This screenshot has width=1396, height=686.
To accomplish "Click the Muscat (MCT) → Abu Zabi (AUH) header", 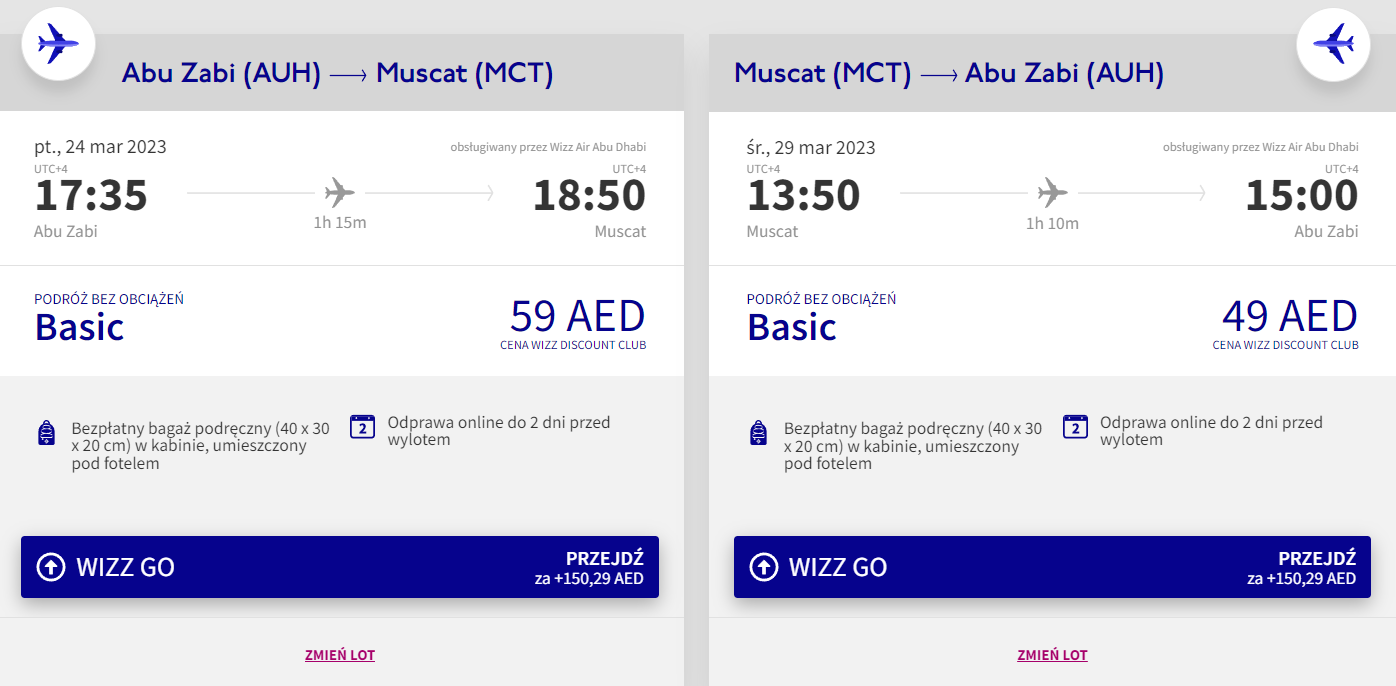I will point(948,73).
